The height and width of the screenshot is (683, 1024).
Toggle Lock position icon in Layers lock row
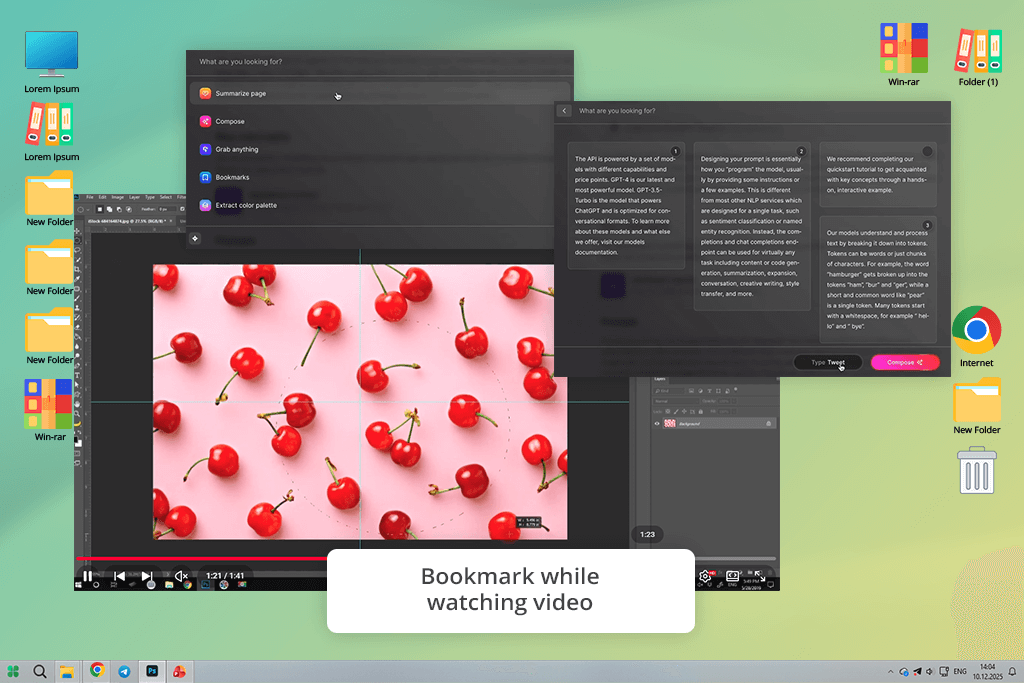click(684, 411)
